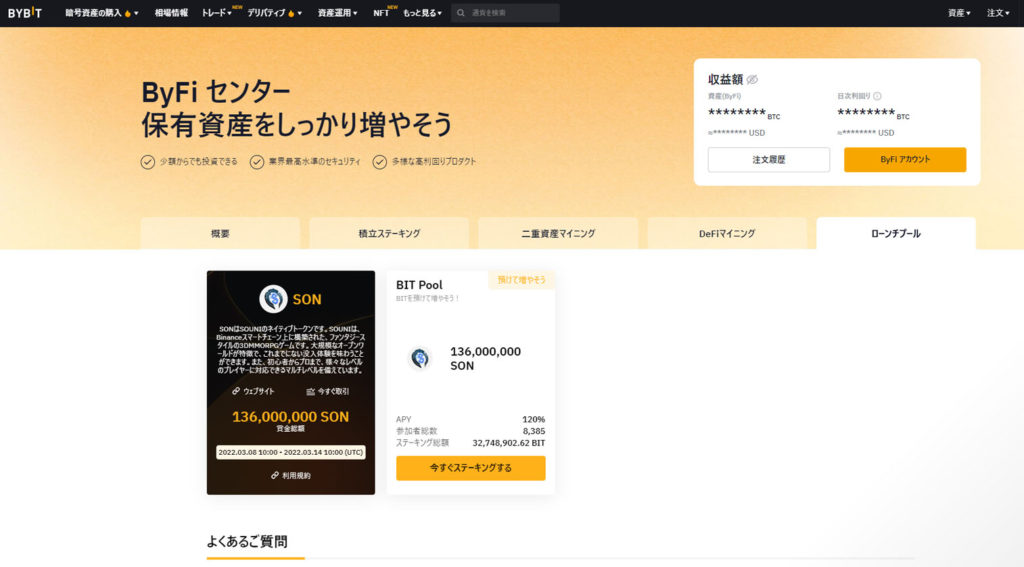Open 相場情報 in the navigation bar
Screen dimensions: 1024x567
171,13
